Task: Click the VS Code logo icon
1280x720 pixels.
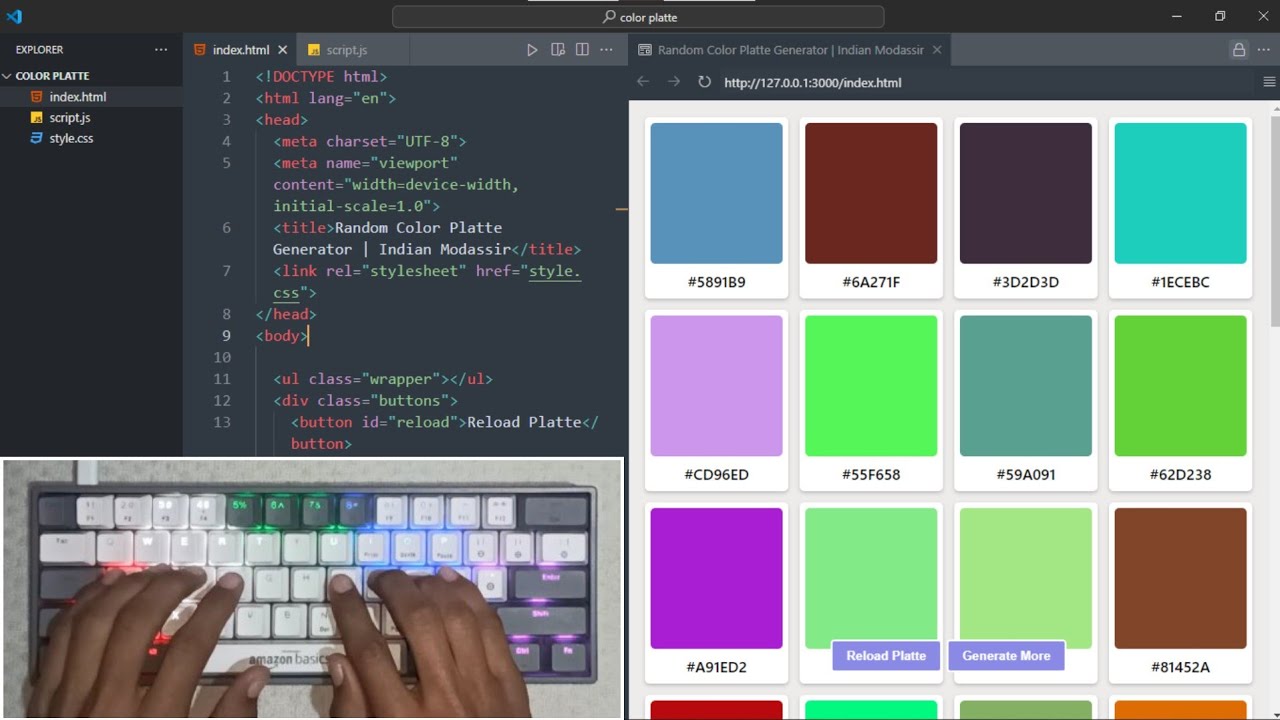Action: [14, 16]
